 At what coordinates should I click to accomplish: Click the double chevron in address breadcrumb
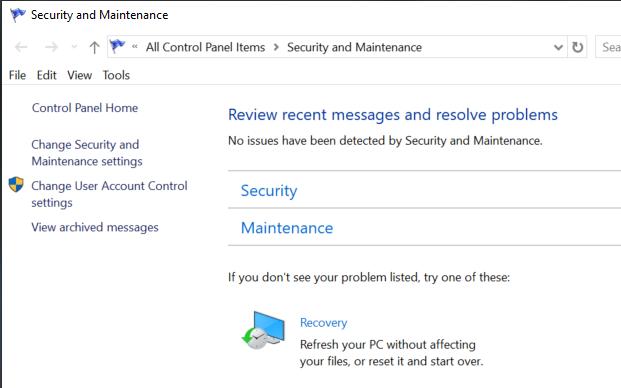(x=135, y=47)
